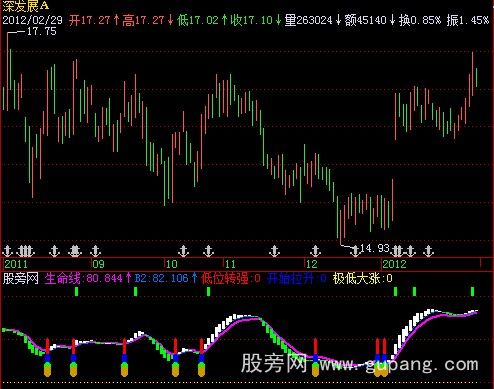
Task: Click the 14.93 lowest price label
Action: click(x=375, y=248)
